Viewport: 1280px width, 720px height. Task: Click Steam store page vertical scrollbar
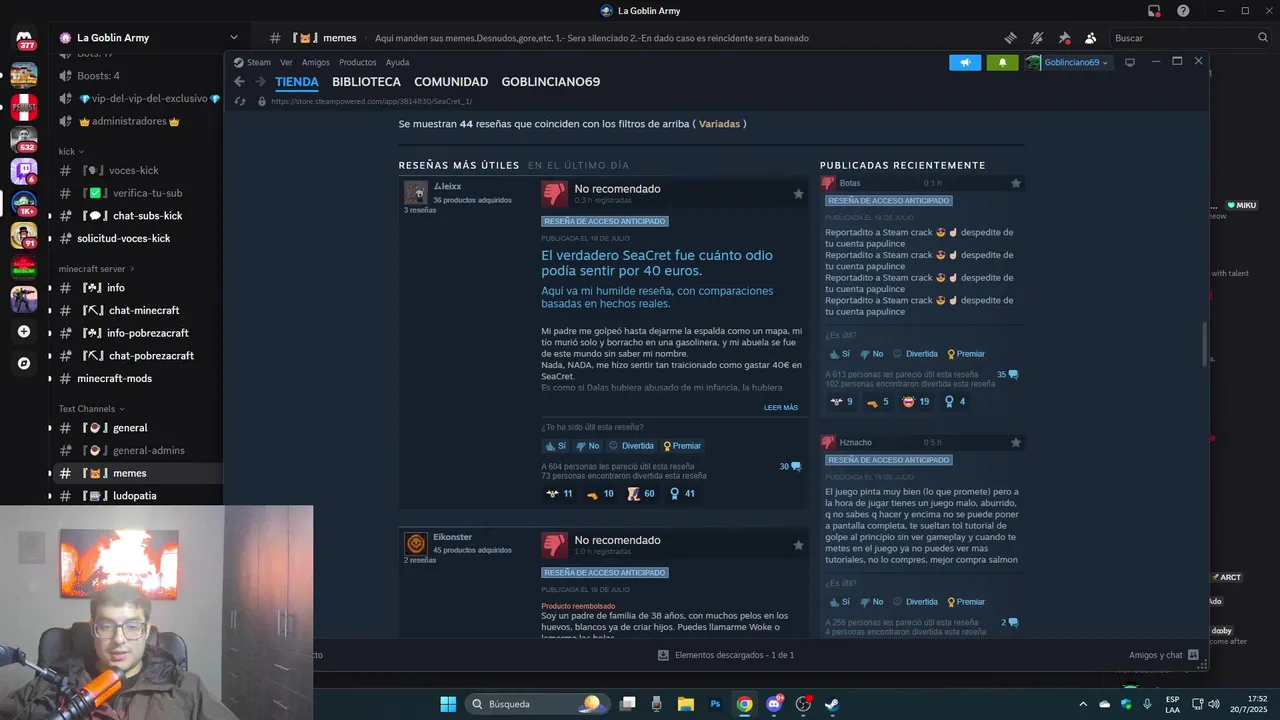tap(1204, 344)
